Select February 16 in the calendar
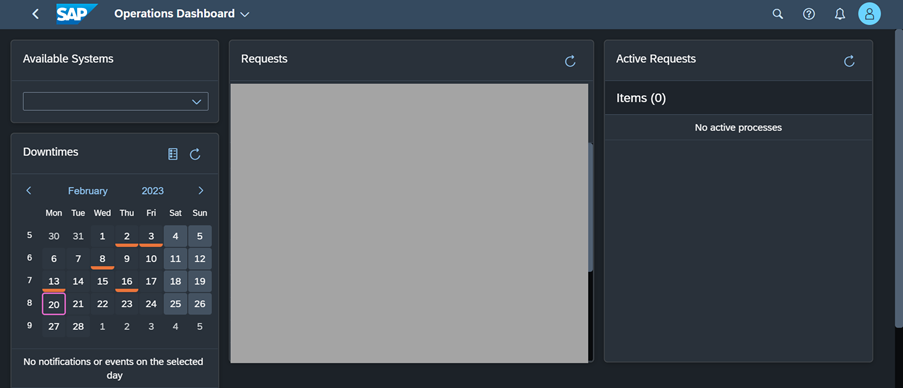The image size is (903, 388). [127, 282]
